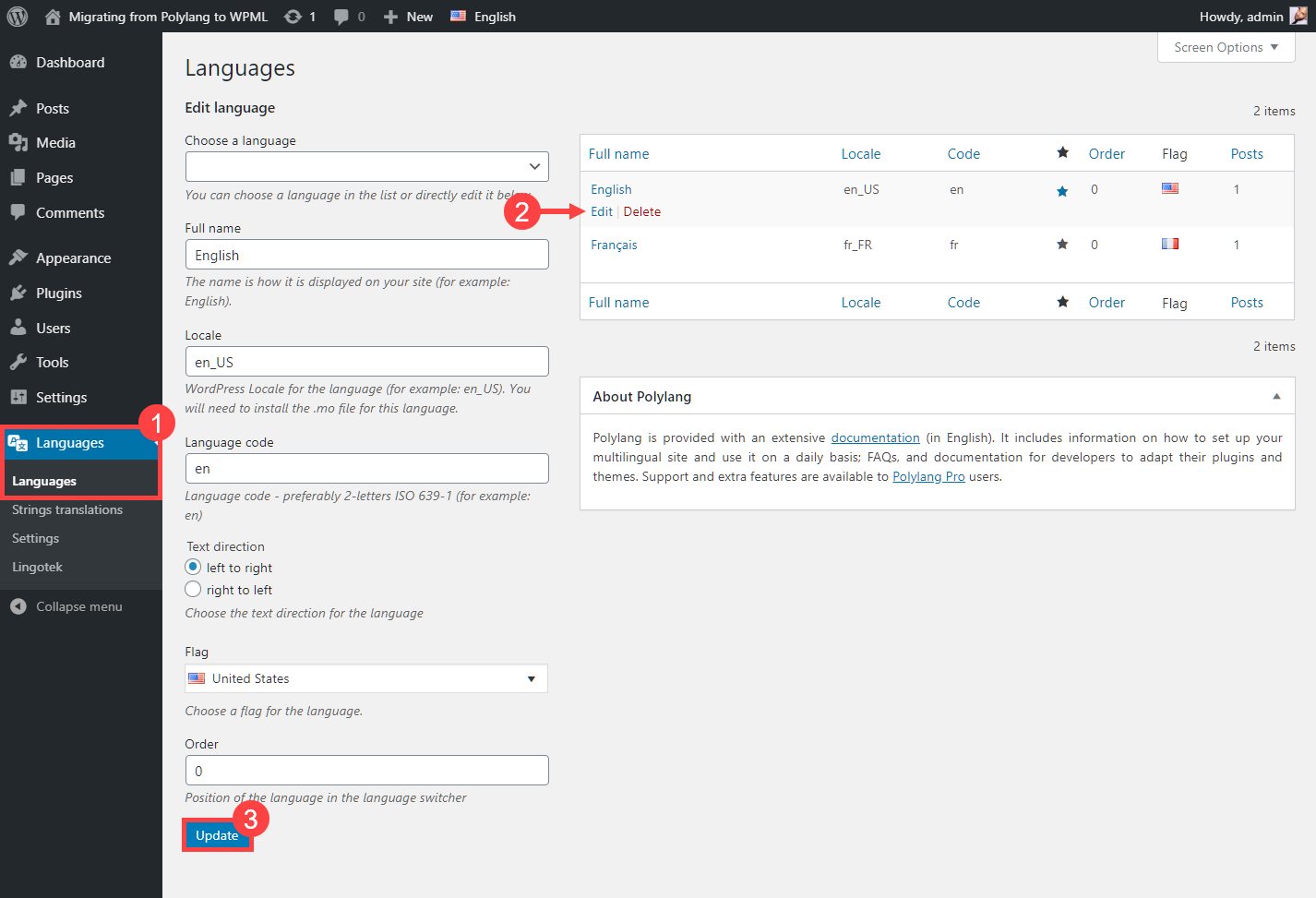Open posts count for English row
This screenshot has width=1316, height=898.
(x=1237, y=189)
